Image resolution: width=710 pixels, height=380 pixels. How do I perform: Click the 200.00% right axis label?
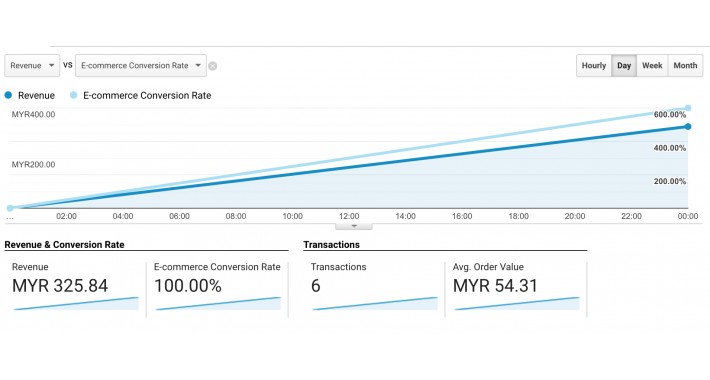point(670,181)
